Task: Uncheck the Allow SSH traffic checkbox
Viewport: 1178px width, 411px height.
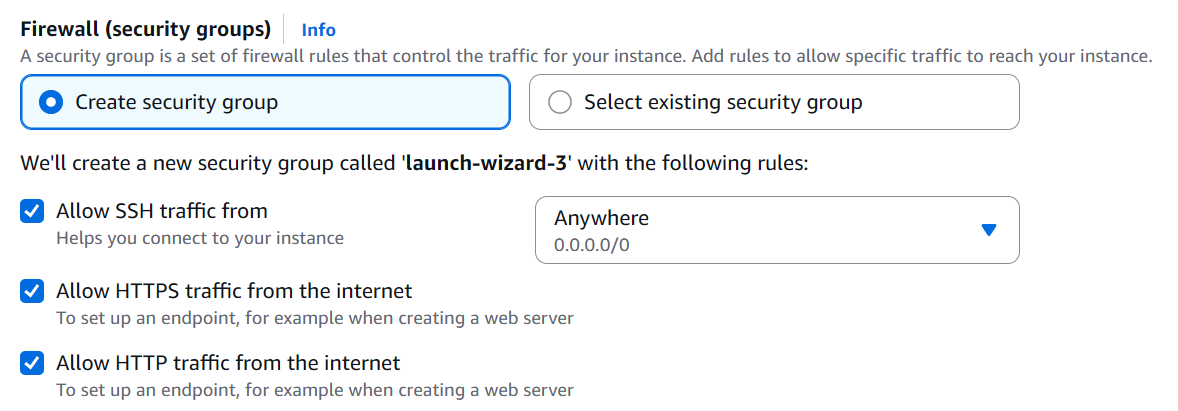Action: 33,212
